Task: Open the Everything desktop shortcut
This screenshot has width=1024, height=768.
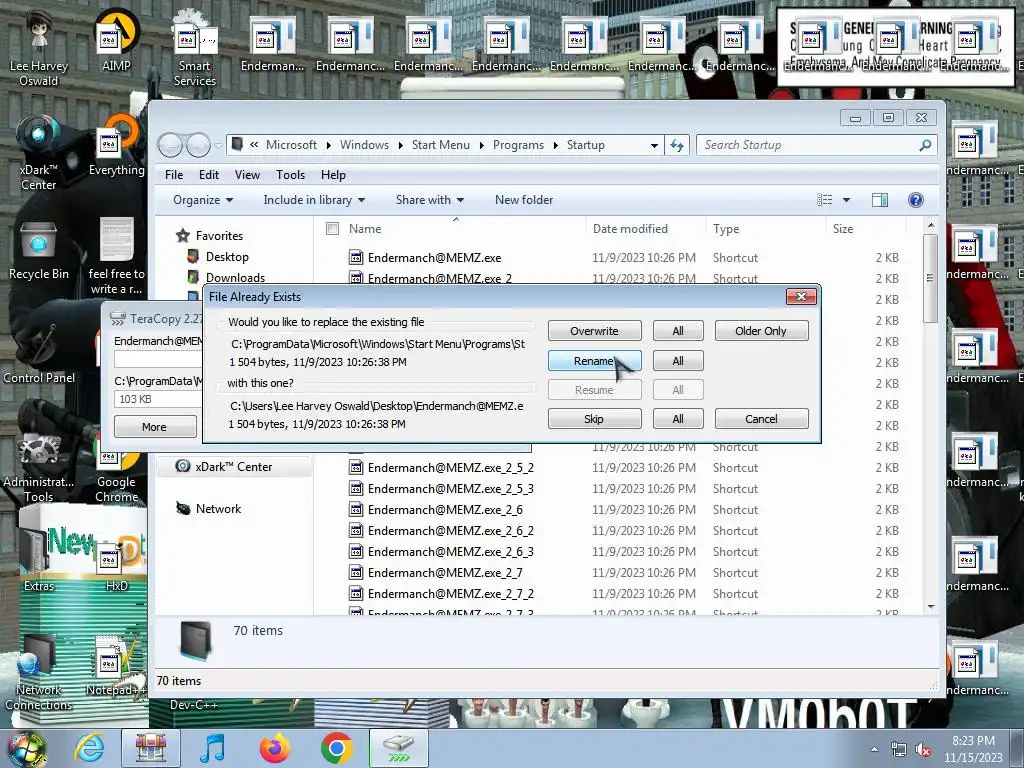Action: point(116,145)
